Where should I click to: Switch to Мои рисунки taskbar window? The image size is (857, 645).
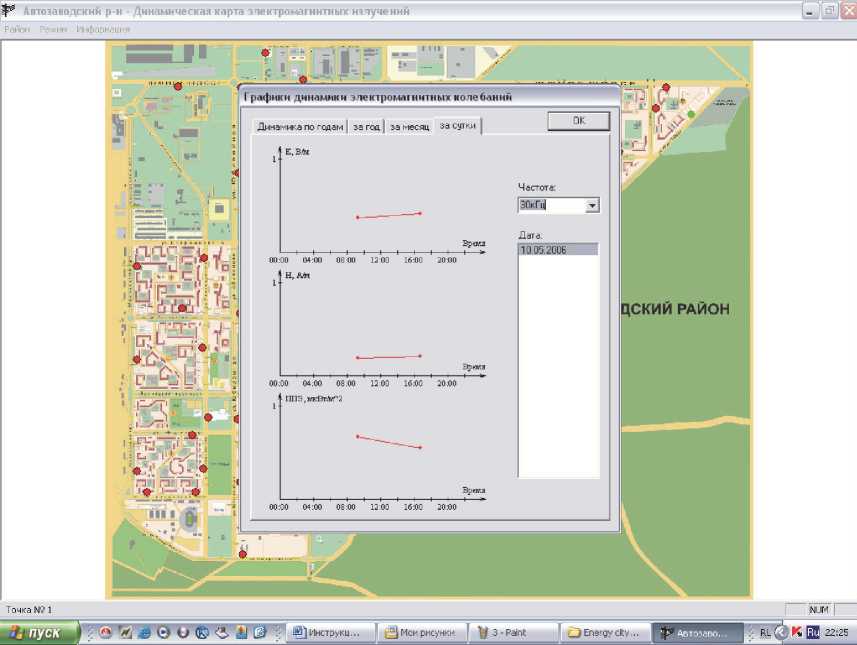click(422, 633)
